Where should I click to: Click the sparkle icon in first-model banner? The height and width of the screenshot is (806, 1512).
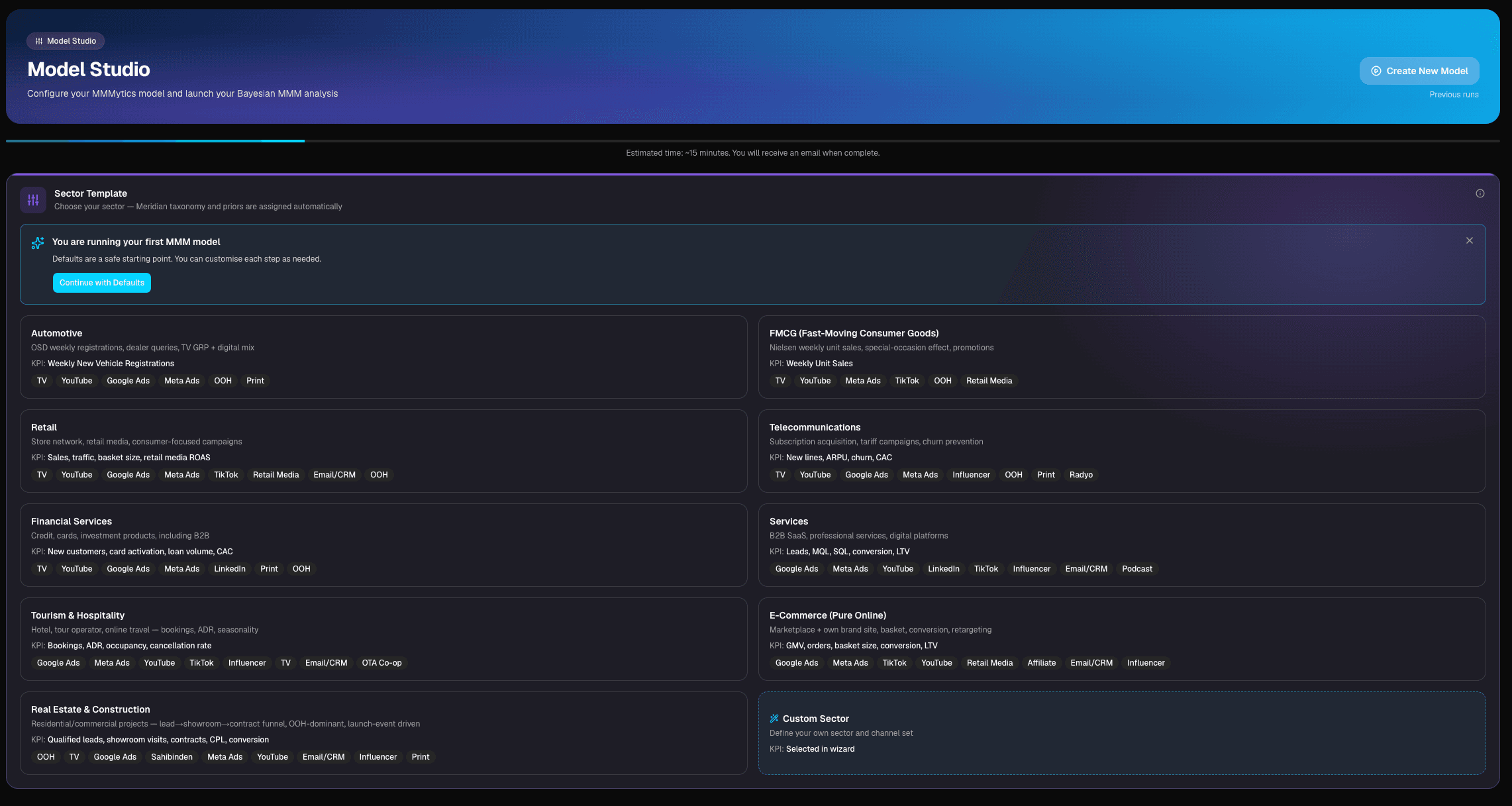pyautogui.click(x=38, y=243)
